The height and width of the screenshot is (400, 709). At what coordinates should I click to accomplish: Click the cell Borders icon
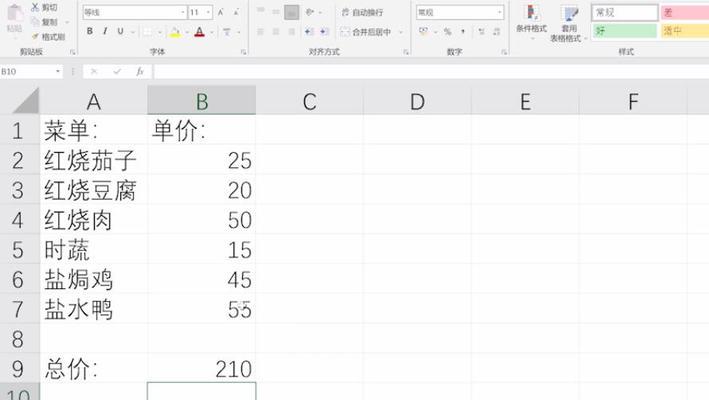(148, 32)
